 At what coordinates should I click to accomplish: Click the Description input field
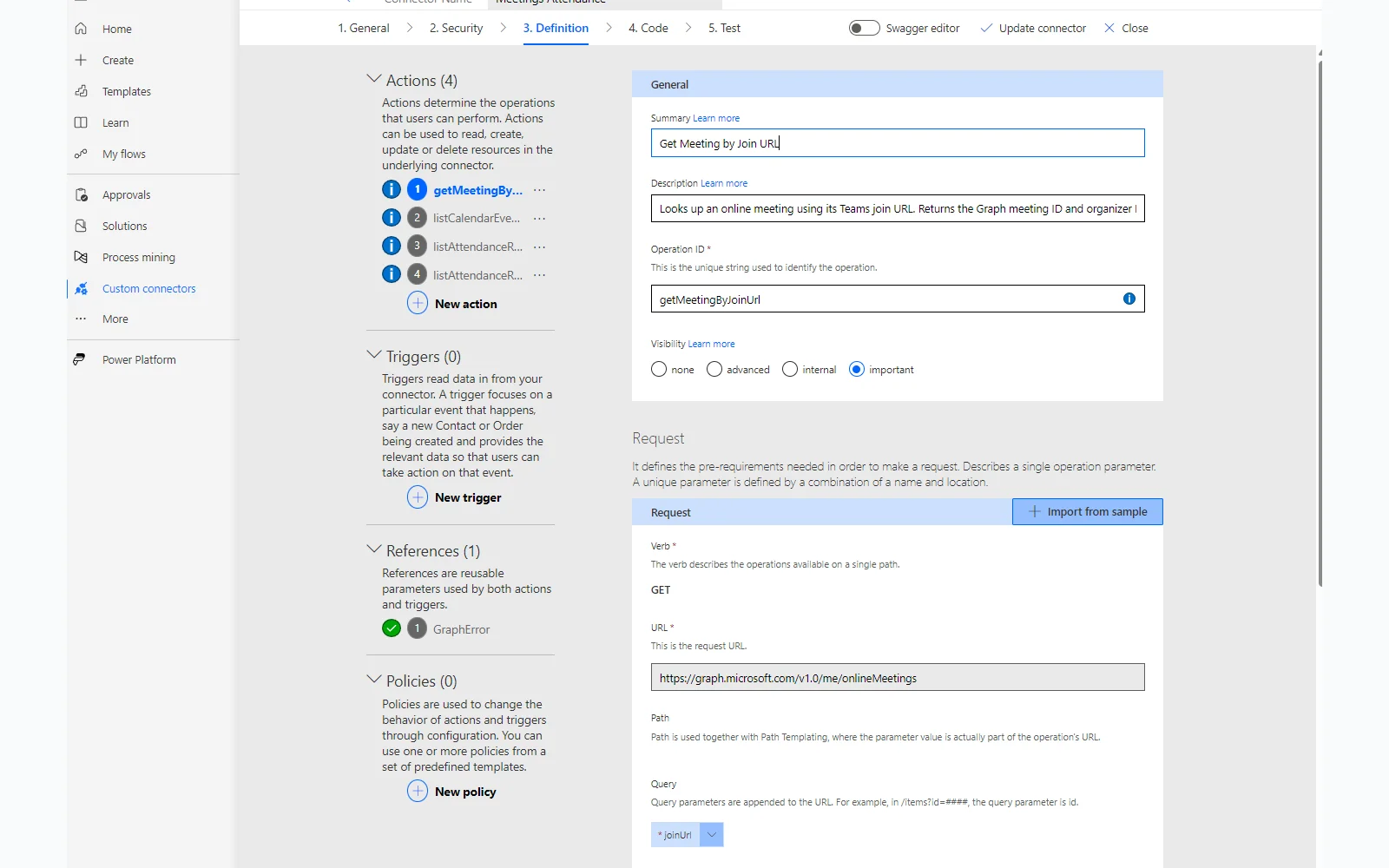898,208
